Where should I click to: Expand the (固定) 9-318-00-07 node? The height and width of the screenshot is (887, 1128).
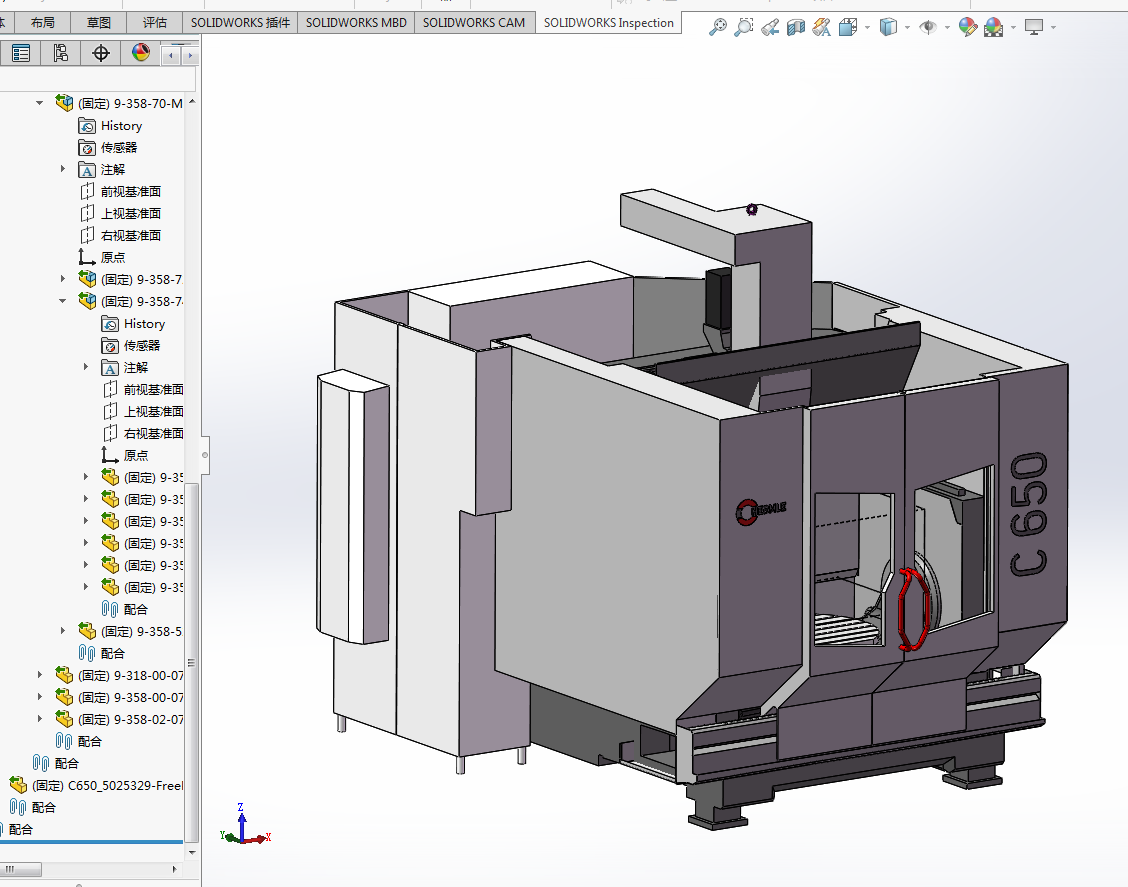(40, 675)
